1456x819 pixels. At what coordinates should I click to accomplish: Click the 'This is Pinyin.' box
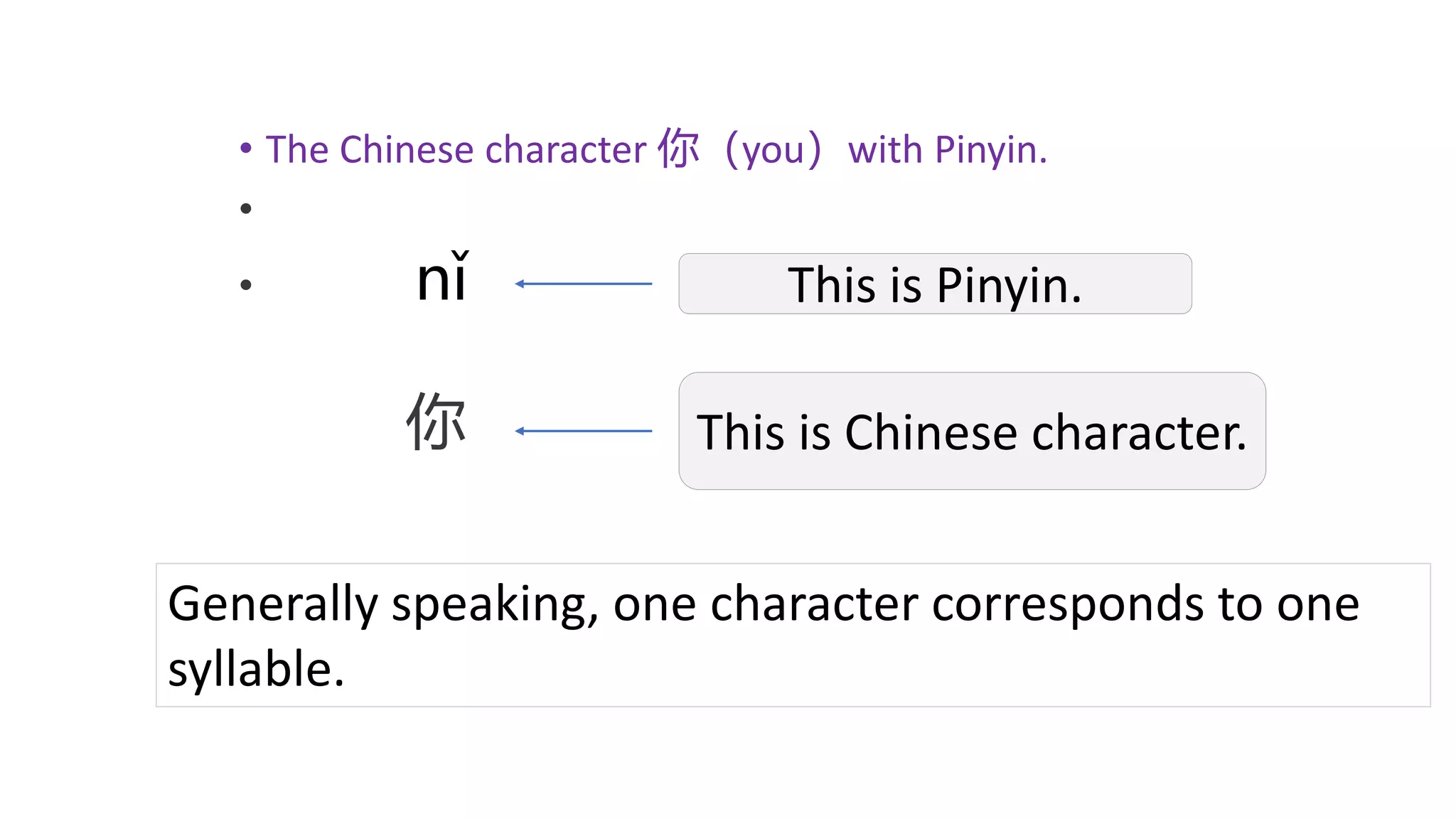[934, 284]
